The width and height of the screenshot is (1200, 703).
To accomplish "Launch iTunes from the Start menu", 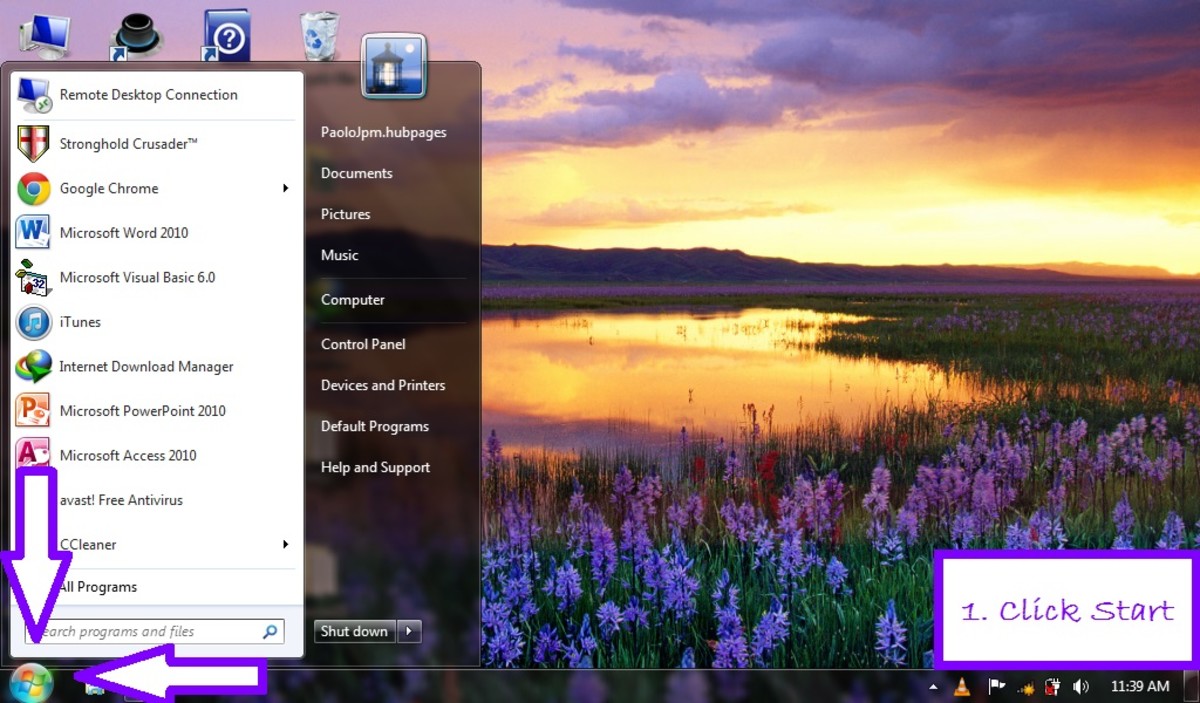I will click(x=78, y=322).
